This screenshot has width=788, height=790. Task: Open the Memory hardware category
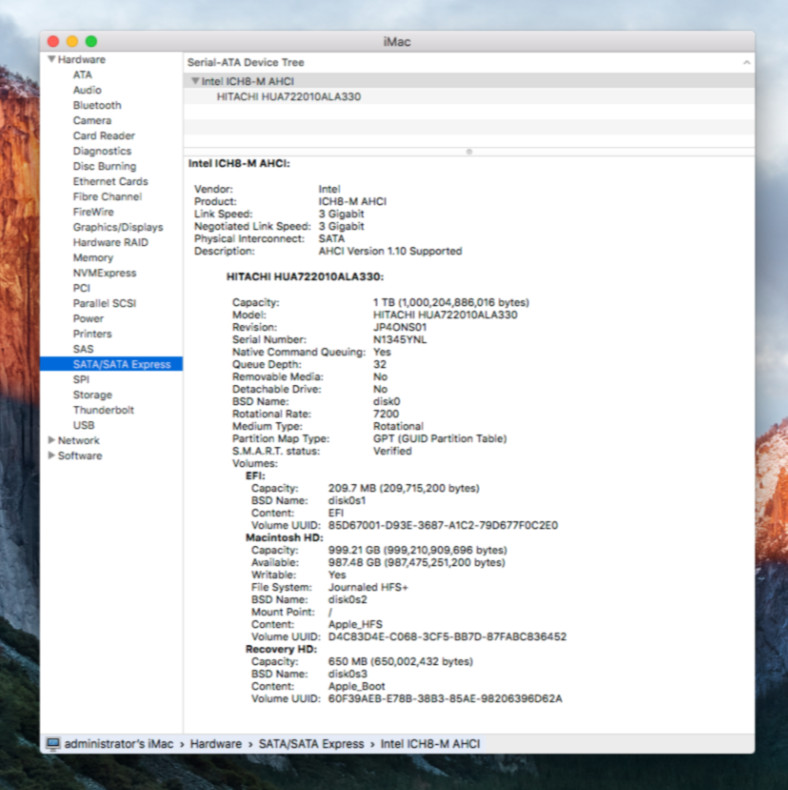click(x=93, y=258)
